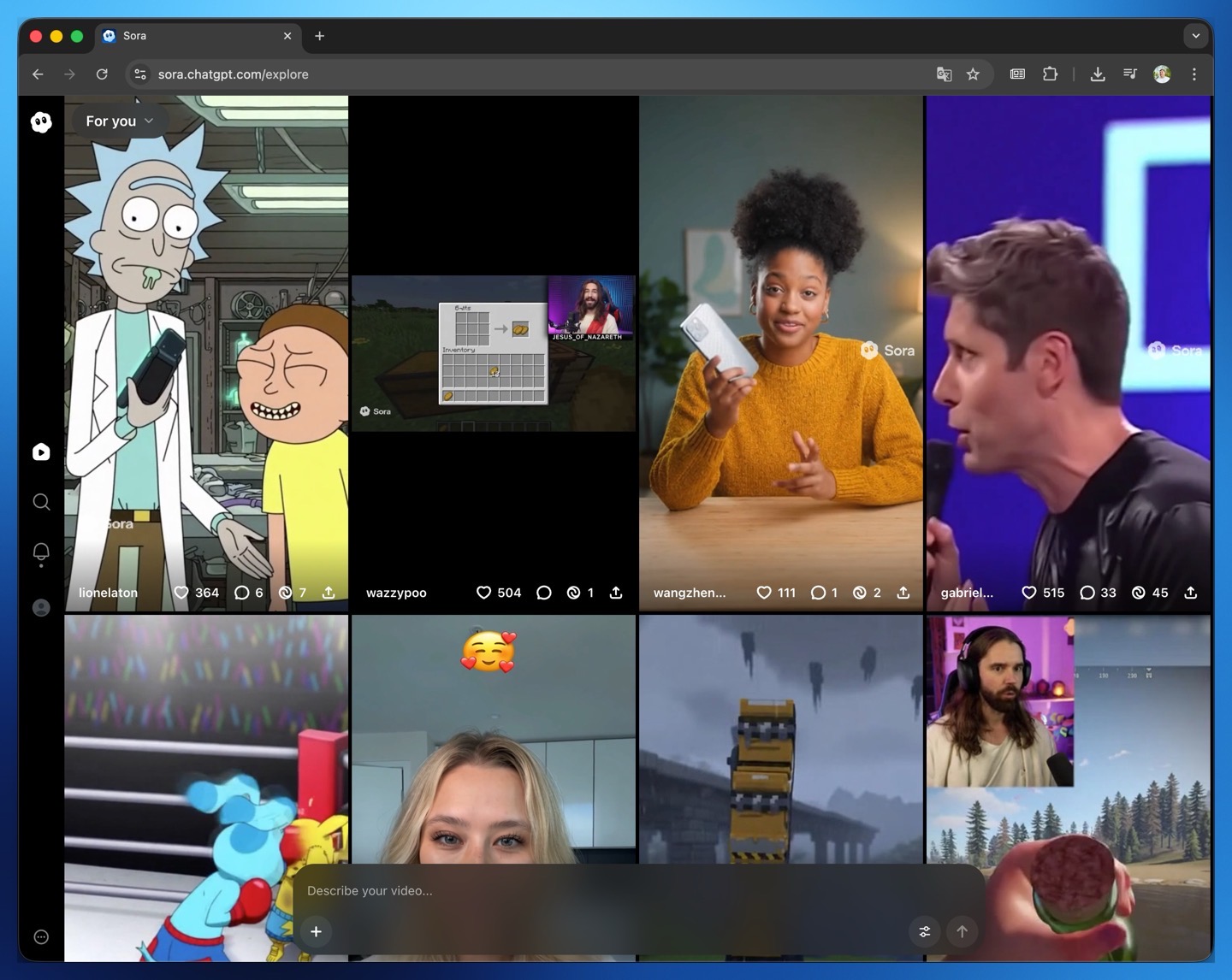The image size is (1232, 980).
Task: Remix lionelaton's video
Action: click(x=286, y=593)
